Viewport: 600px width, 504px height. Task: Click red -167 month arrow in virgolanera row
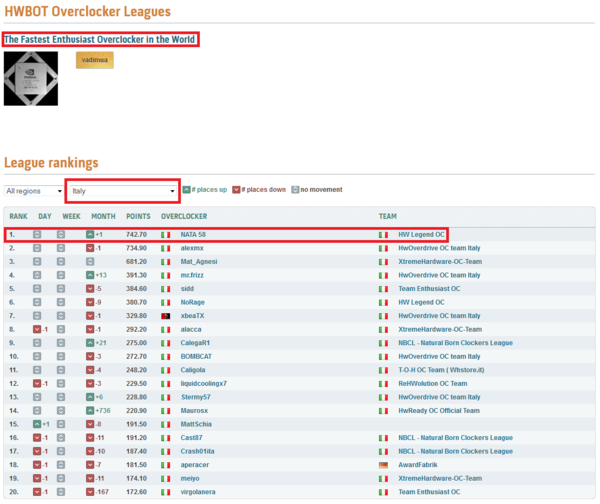[x=90, y=492]
